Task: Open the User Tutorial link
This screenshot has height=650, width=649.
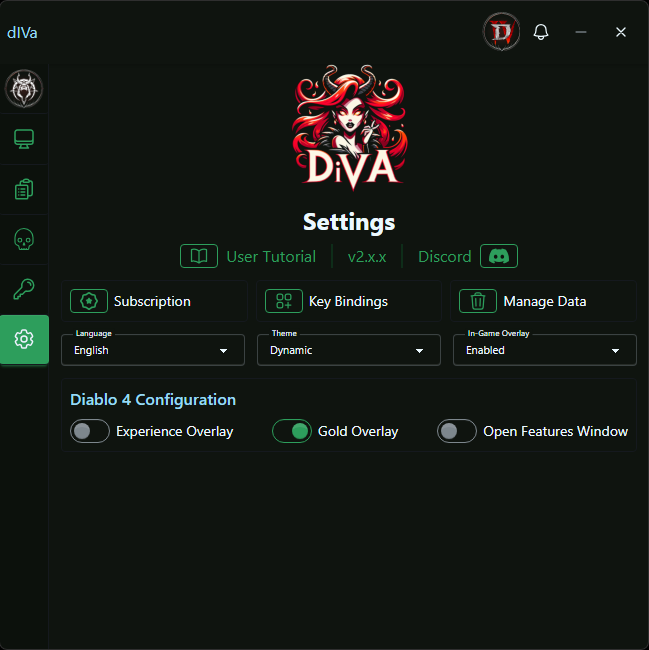Action: 271,257
